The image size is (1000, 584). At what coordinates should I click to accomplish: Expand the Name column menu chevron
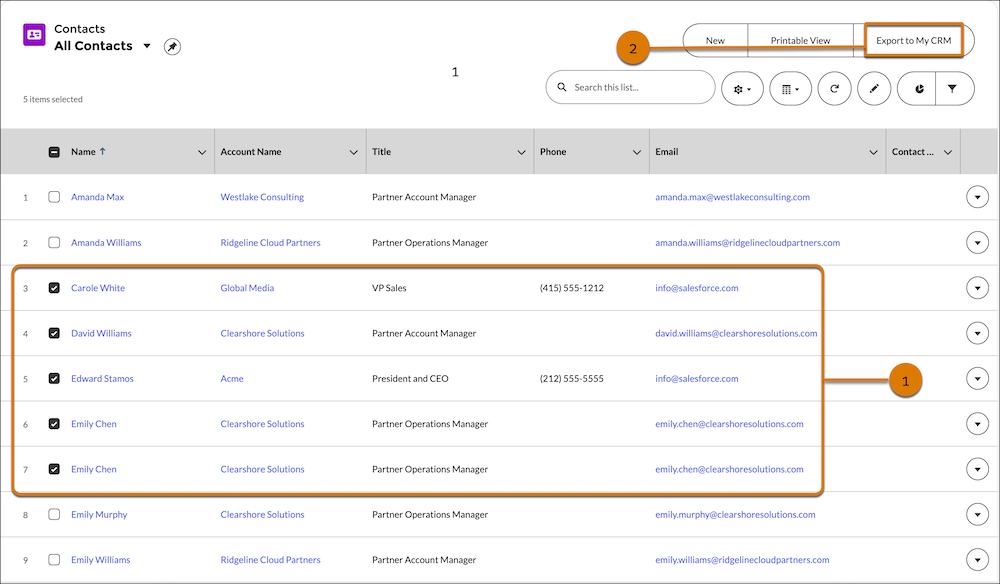pyautogui.click(x=202, y=152)
